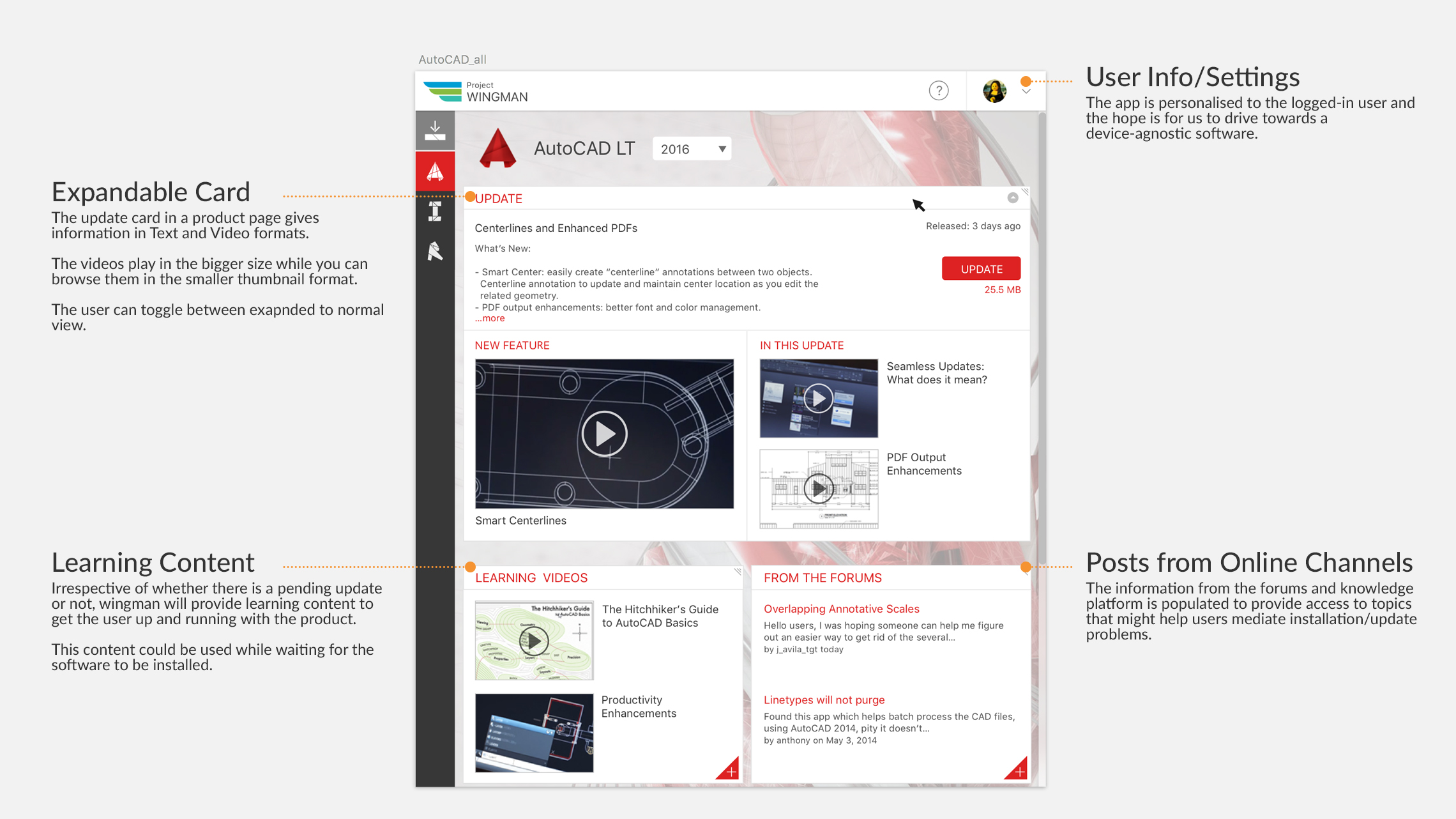The height and width of the screenshot is (819, 1456).
Task: Click the Project Wingman logo
Action: click(x=476, y=91)
